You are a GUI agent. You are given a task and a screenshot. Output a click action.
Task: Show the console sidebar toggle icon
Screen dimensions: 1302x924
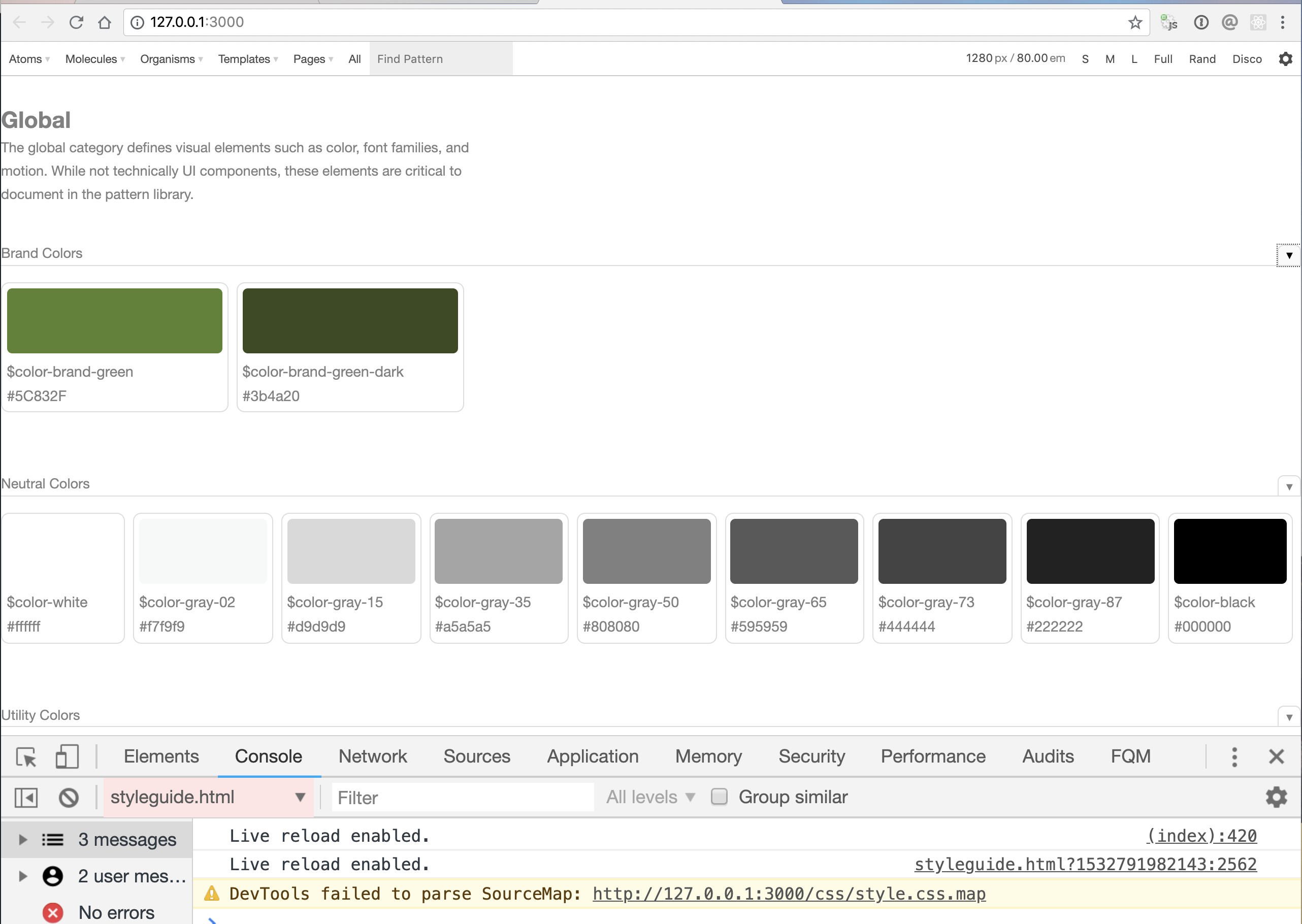(x=26, y=797)
